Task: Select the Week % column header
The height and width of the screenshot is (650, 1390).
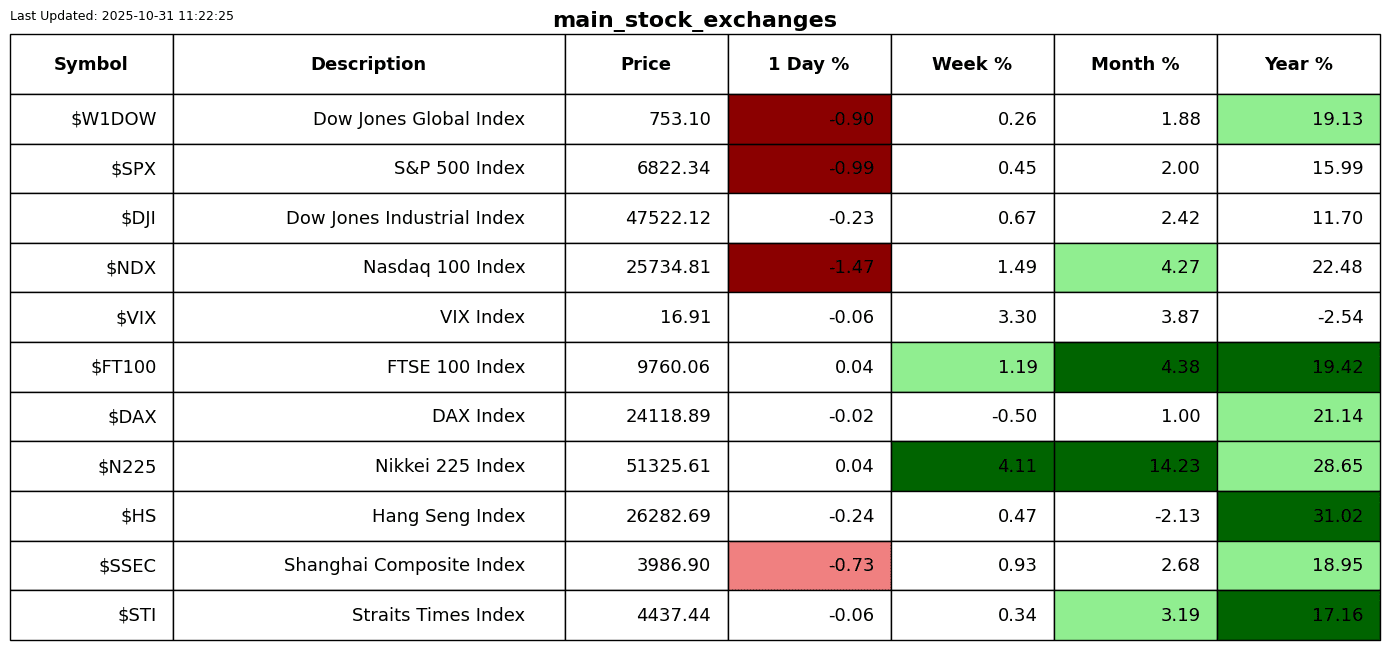Action: click(972, 65)
